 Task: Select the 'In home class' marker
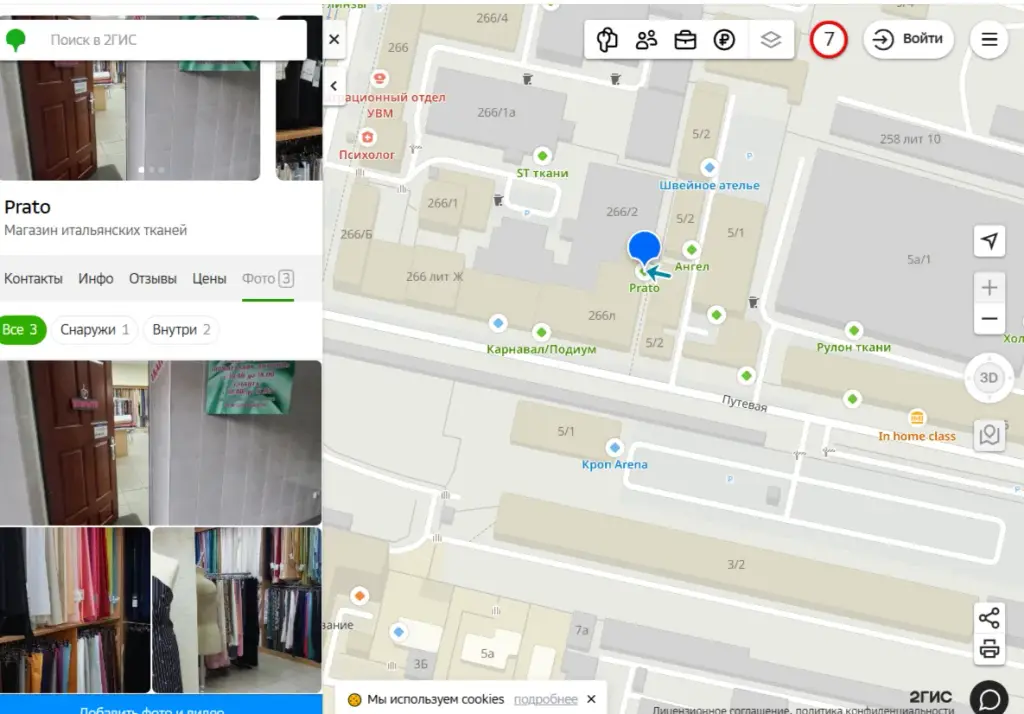coord(916,417)
